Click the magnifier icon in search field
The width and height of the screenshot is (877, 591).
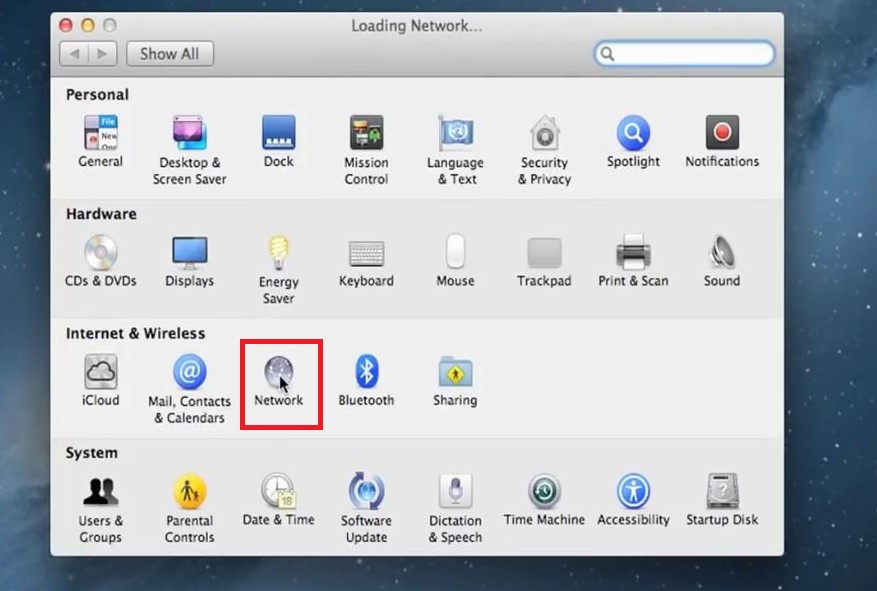(x=607, y=54)
